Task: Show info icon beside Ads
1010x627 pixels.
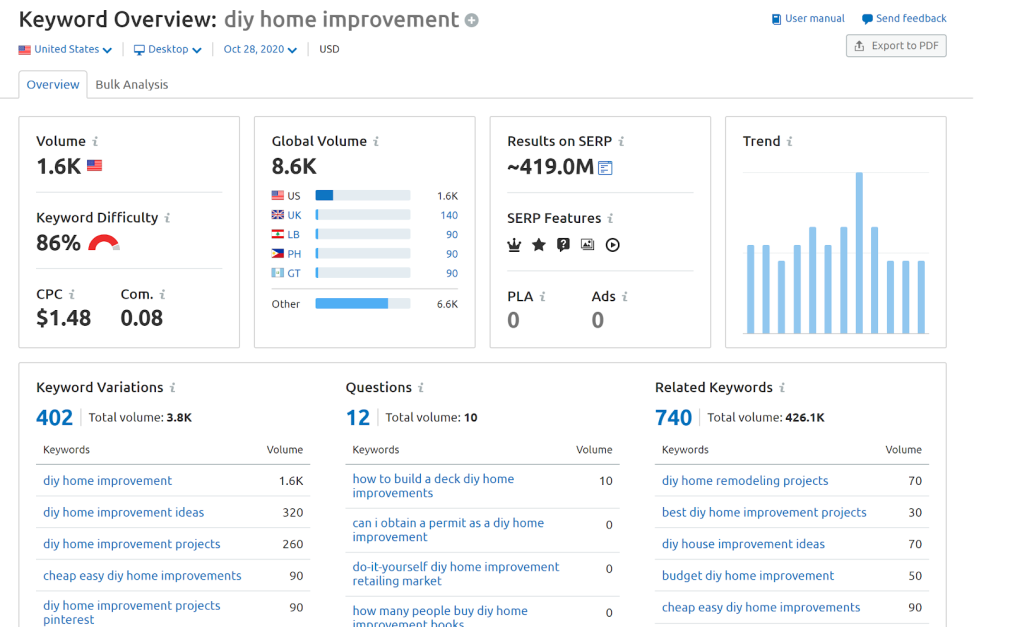Action: [625, 296]
